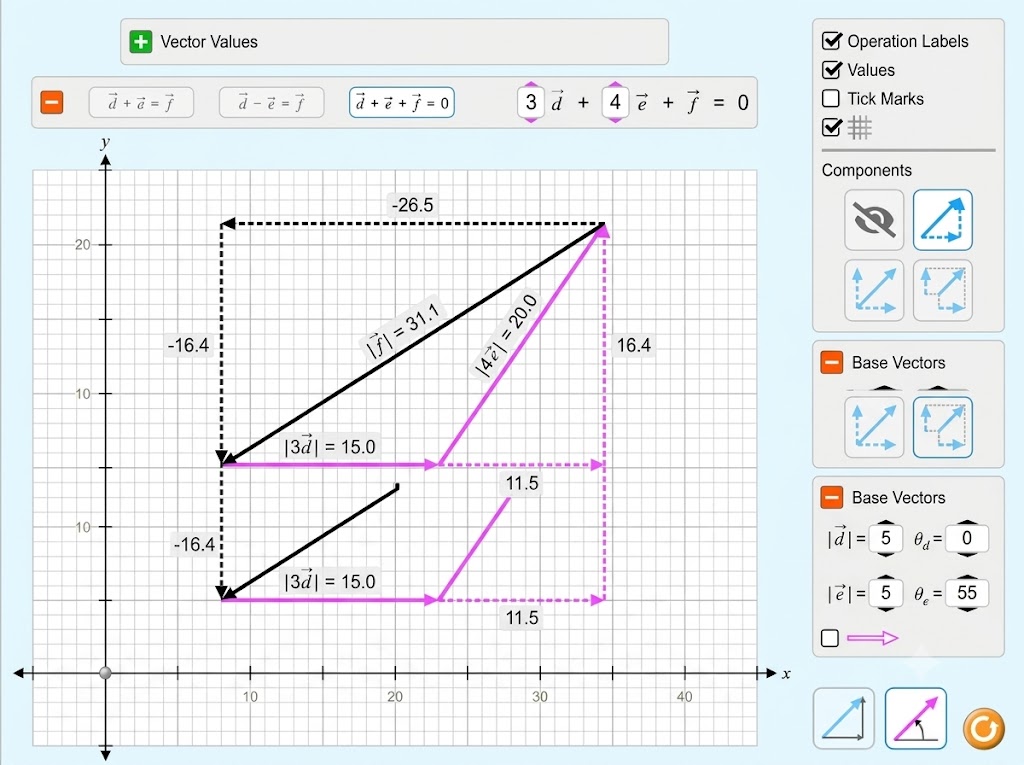Click the |d| magnitude value field
The width and height of the screenshot is (1024, 765).
(x=886, y=538)
